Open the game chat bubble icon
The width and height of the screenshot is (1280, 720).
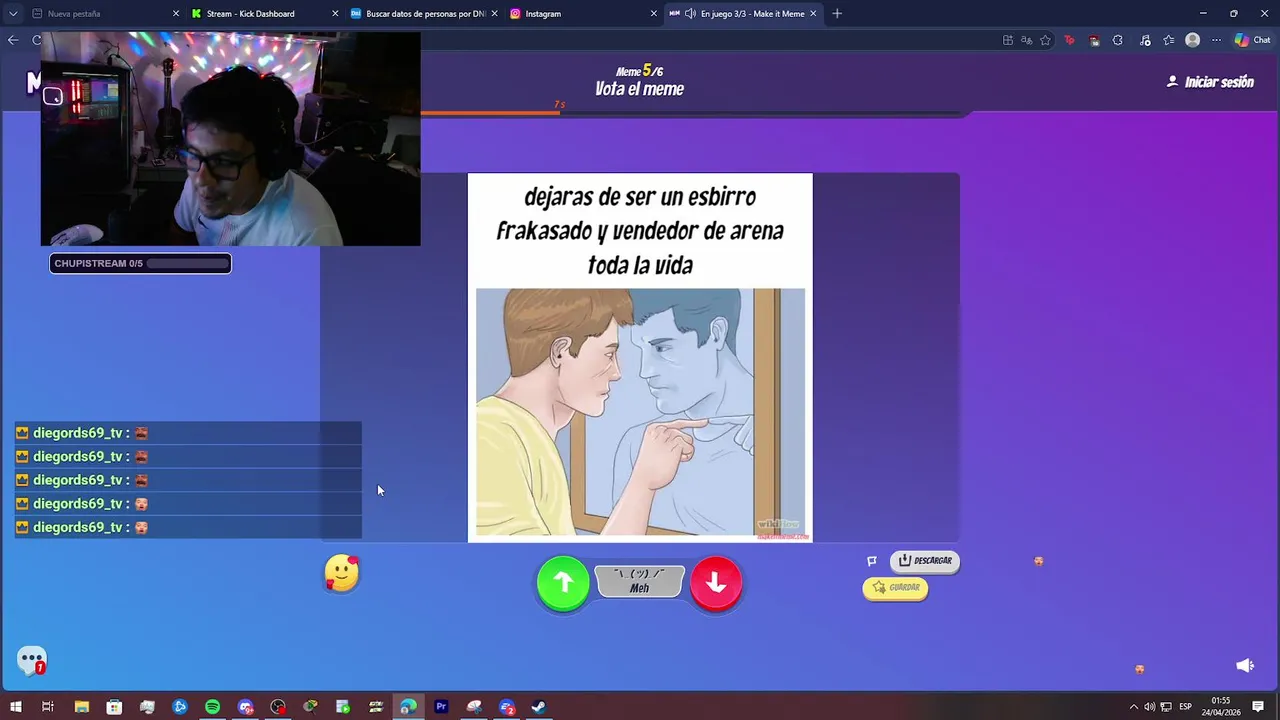click(x=32, y=660)
